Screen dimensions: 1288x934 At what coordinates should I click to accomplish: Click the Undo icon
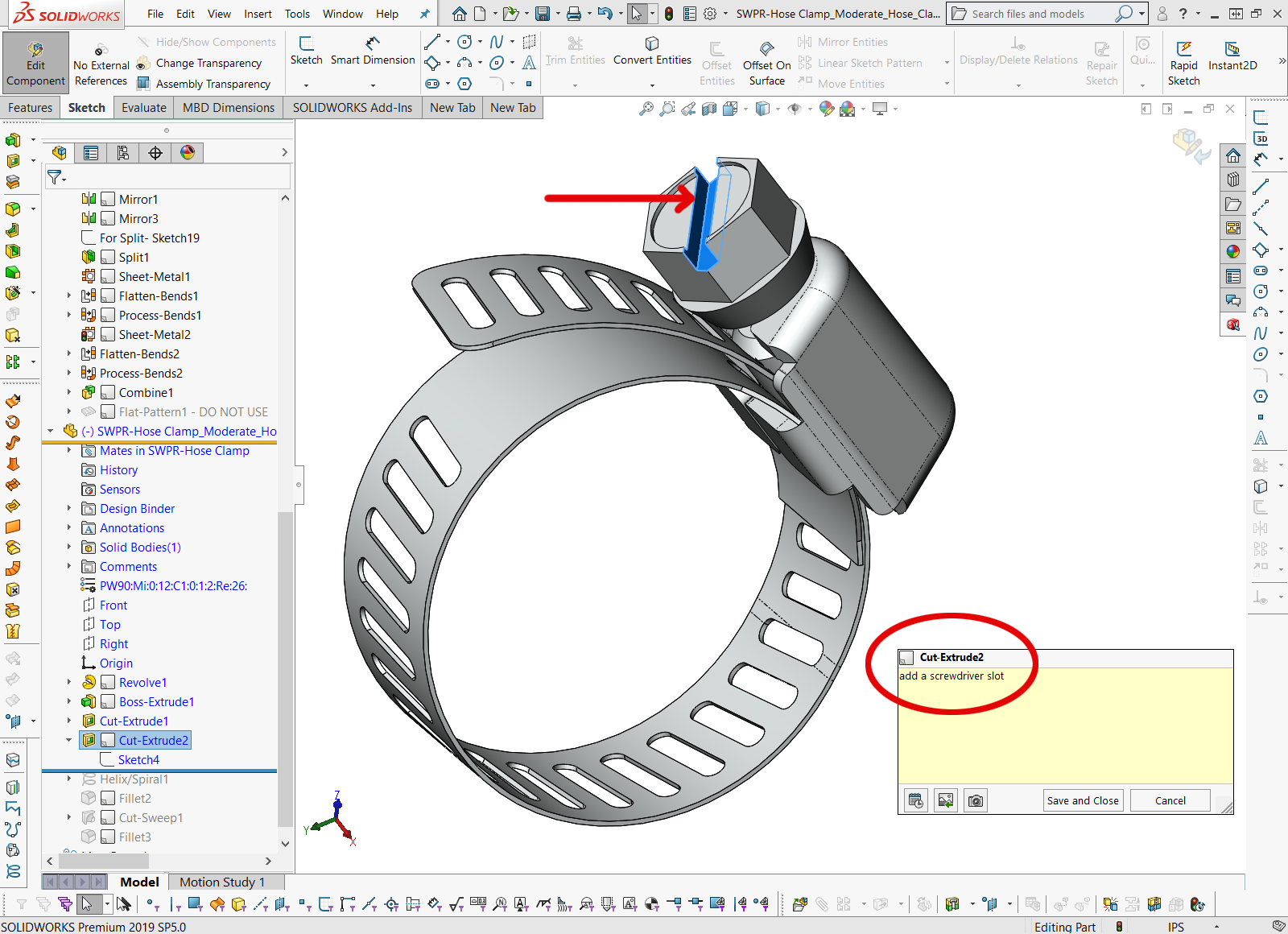tap(605, 14)
